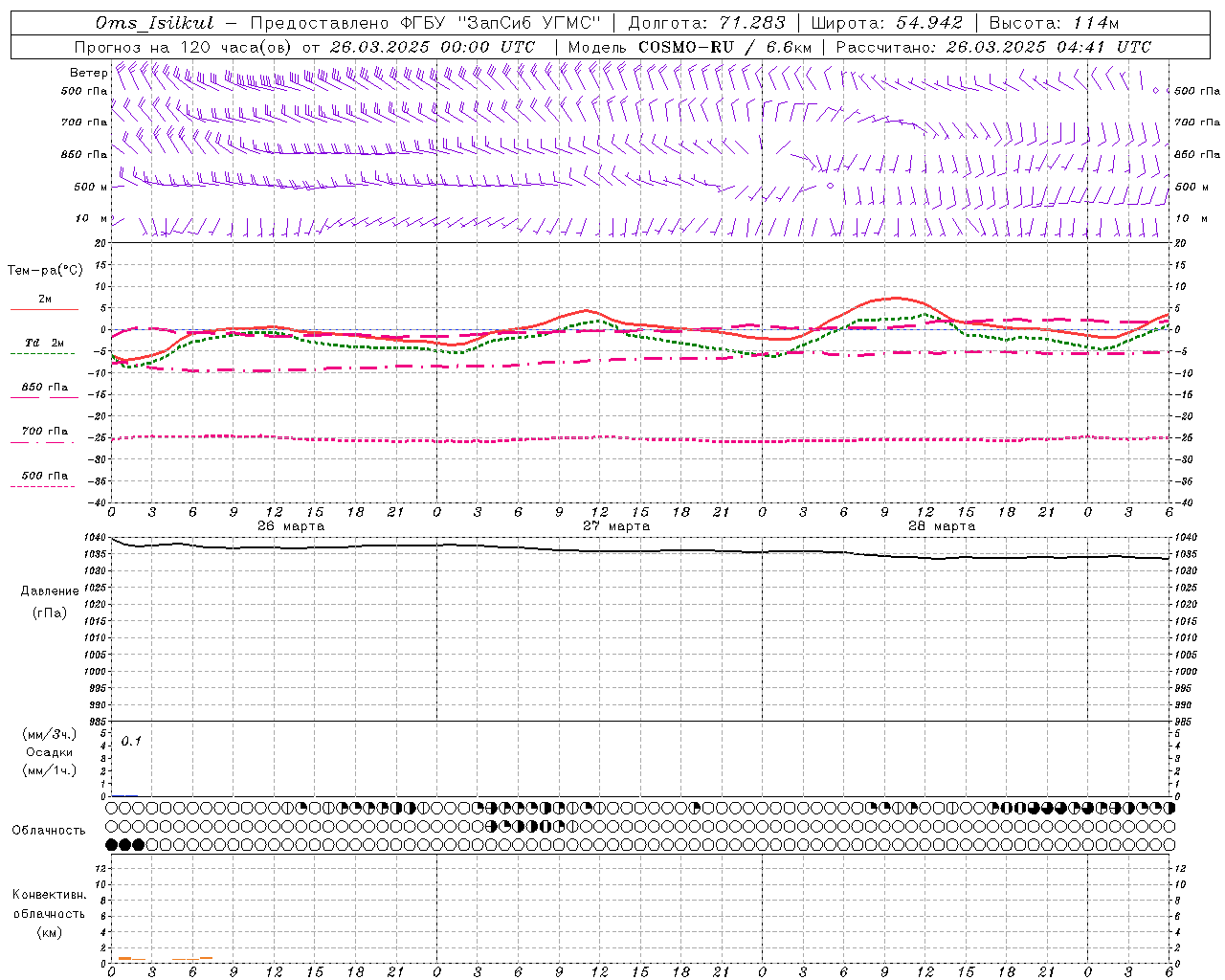Click the '(км)' unit label
The width and height of the screenshot is (1225, 980).
(50, 932)
